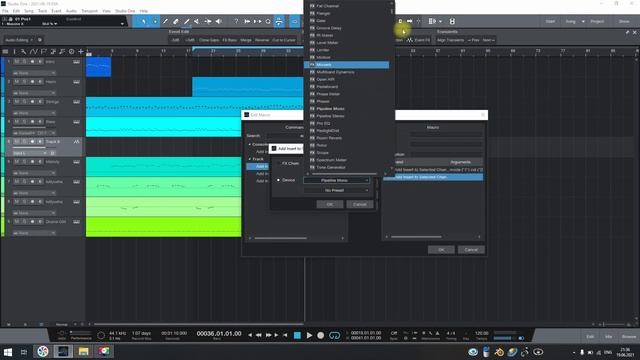Click the Search field in Edit Macro
Viewport: 640px width, 360px height.
tap(284, 136)
